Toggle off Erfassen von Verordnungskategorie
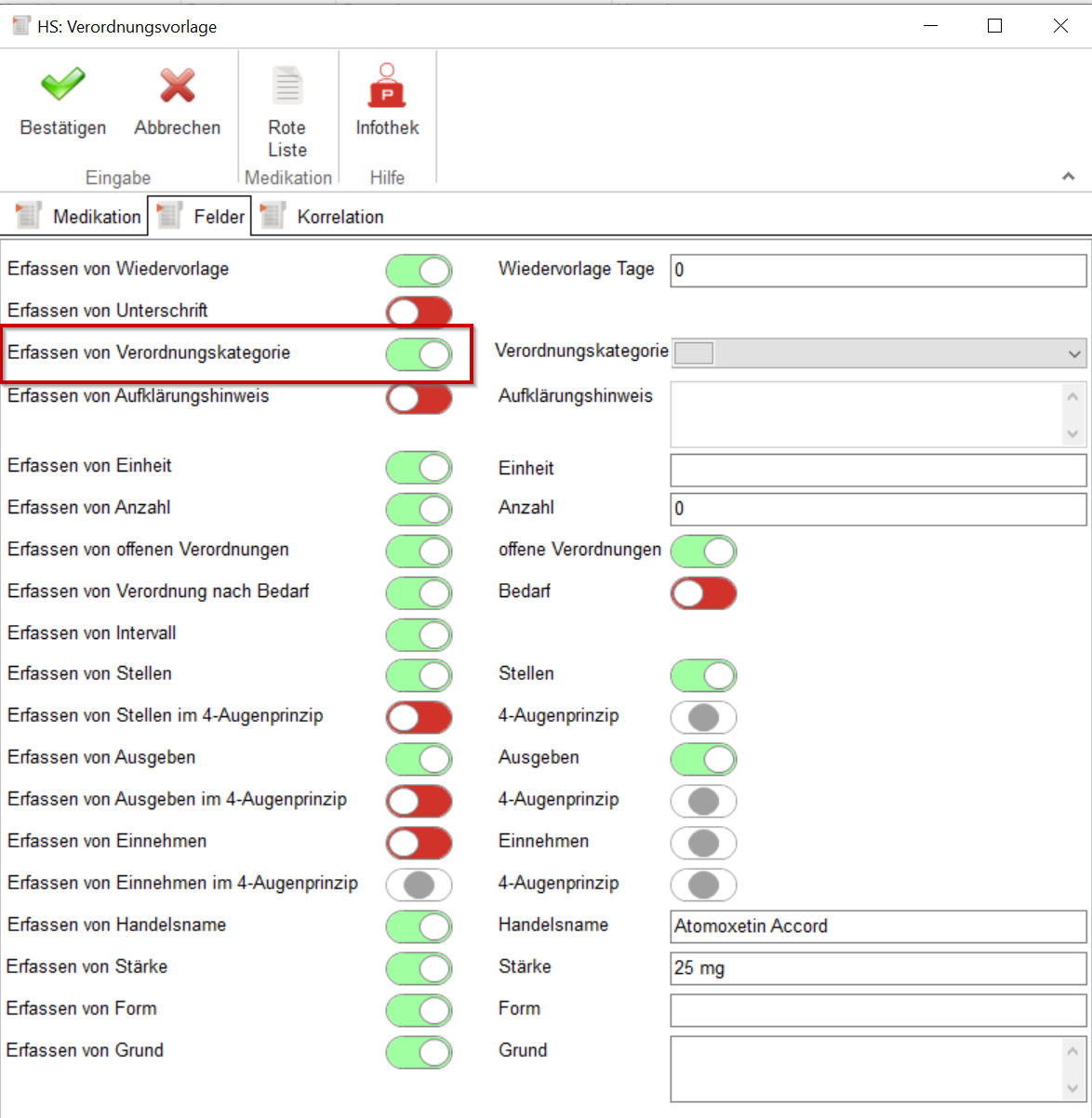This screenshot has width=1092, height=1118. pyautogui.click(x=419, y=354)
